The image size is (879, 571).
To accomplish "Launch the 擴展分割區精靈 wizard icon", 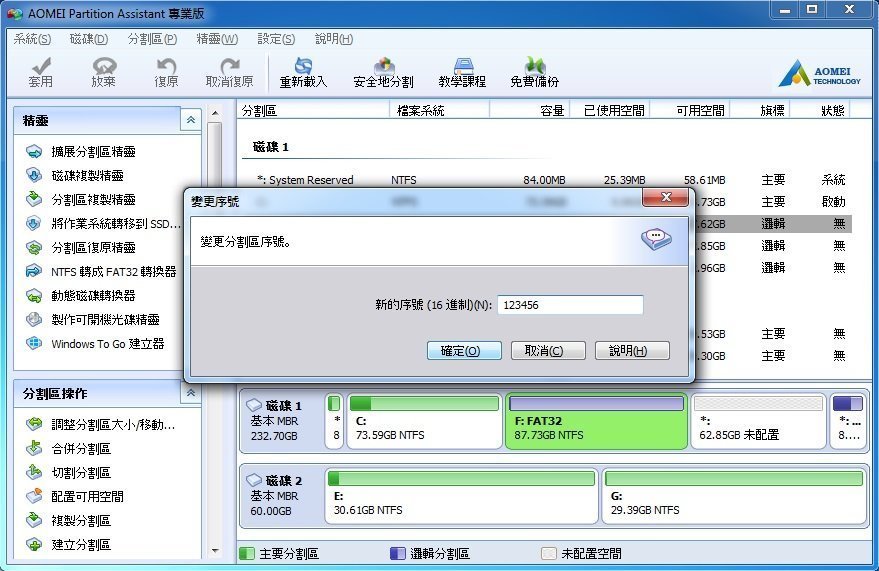I will pyautogui.click(x=34, y=151).
